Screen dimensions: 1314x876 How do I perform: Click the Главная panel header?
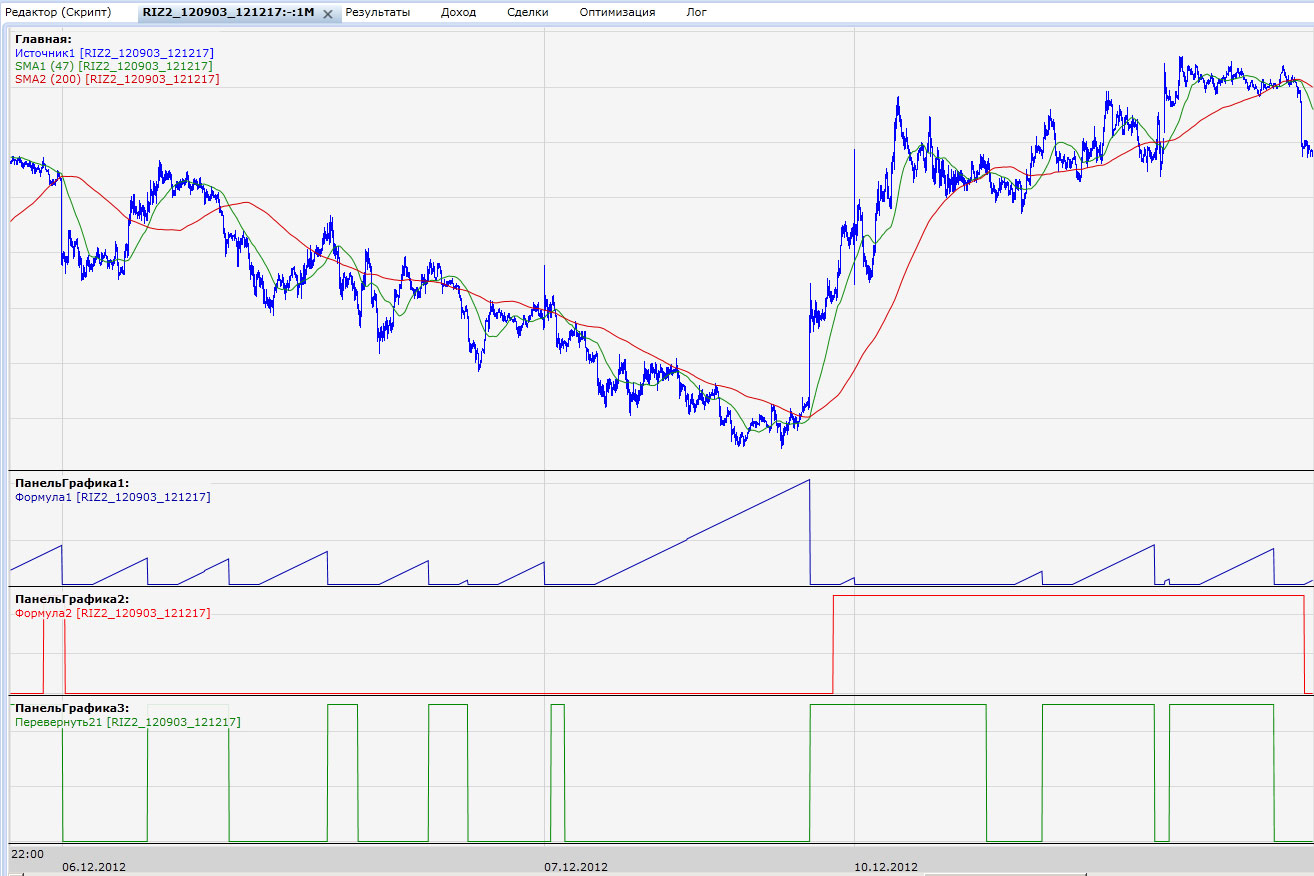(x=43, y=39)
